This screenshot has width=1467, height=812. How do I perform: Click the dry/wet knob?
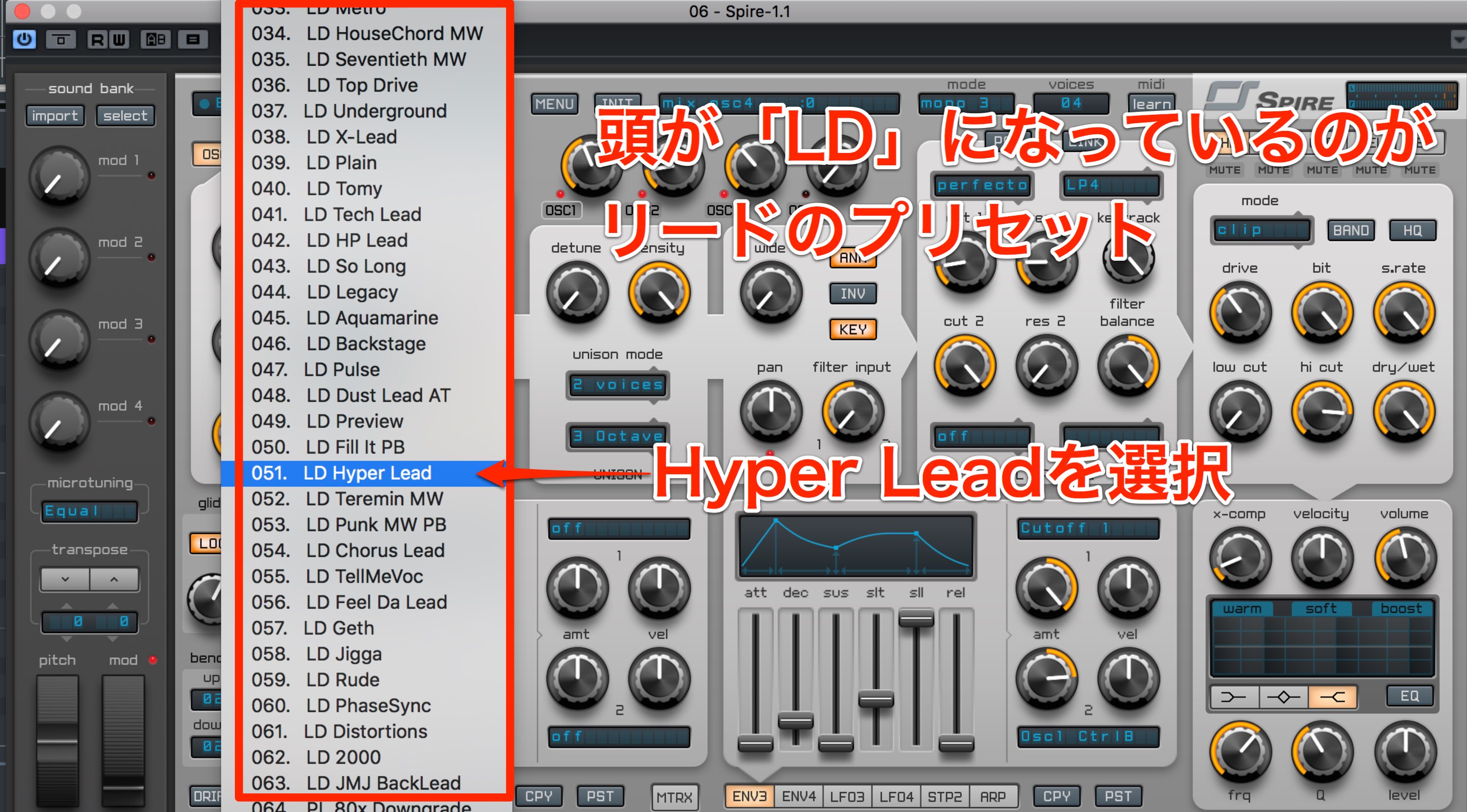1404,411
